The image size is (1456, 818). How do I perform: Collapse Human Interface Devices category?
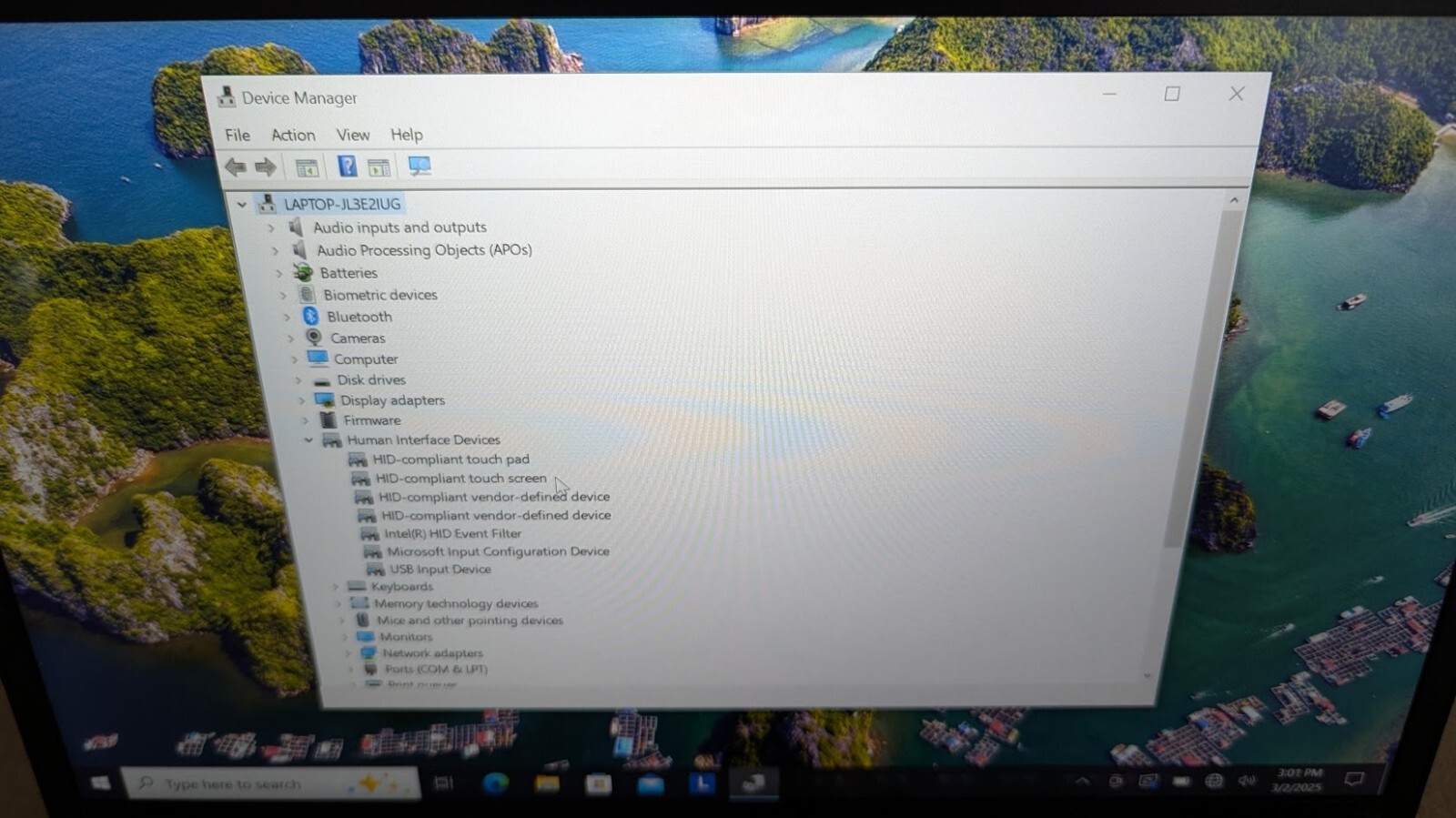click(308, 439)
